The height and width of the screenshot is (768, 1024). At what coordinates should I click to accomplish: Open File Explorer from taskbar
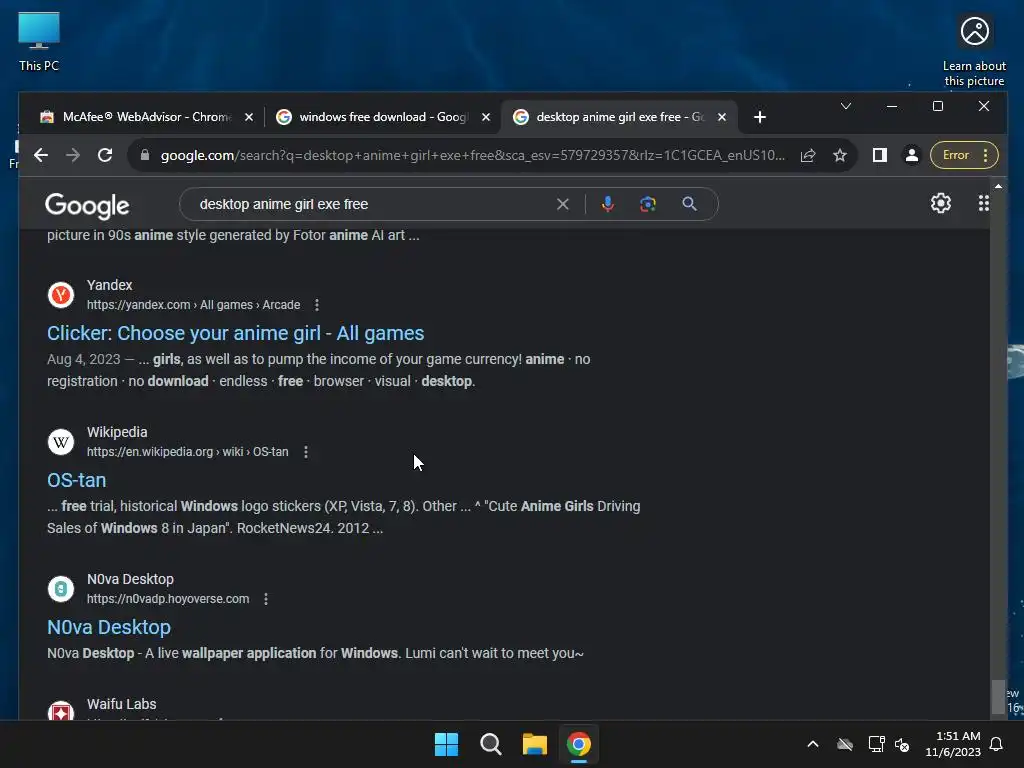click(535, 744)
